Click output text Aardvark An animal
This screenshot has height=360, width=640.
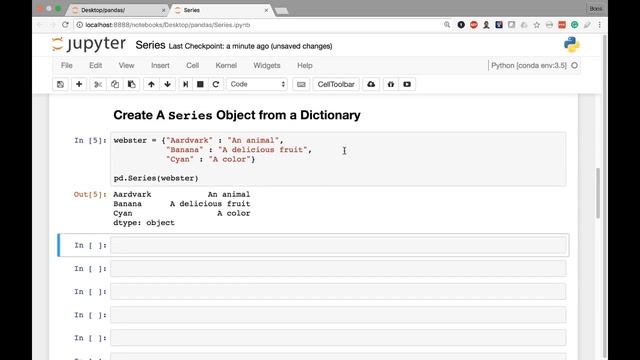(x=182, y=194)
